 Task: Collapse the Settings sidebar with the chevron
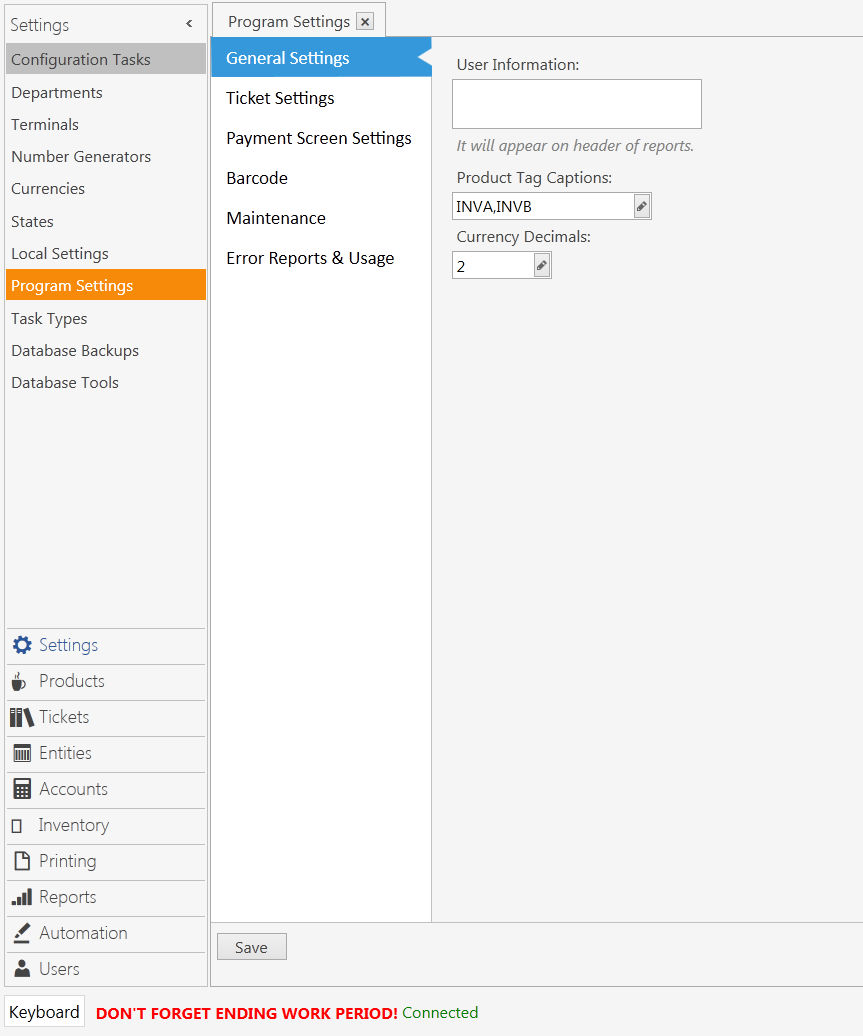point(188,24)
